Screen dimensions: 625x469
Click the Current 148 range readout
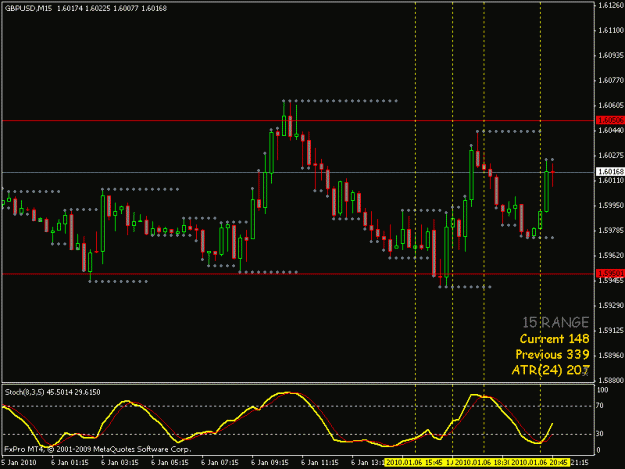[554, 339]
